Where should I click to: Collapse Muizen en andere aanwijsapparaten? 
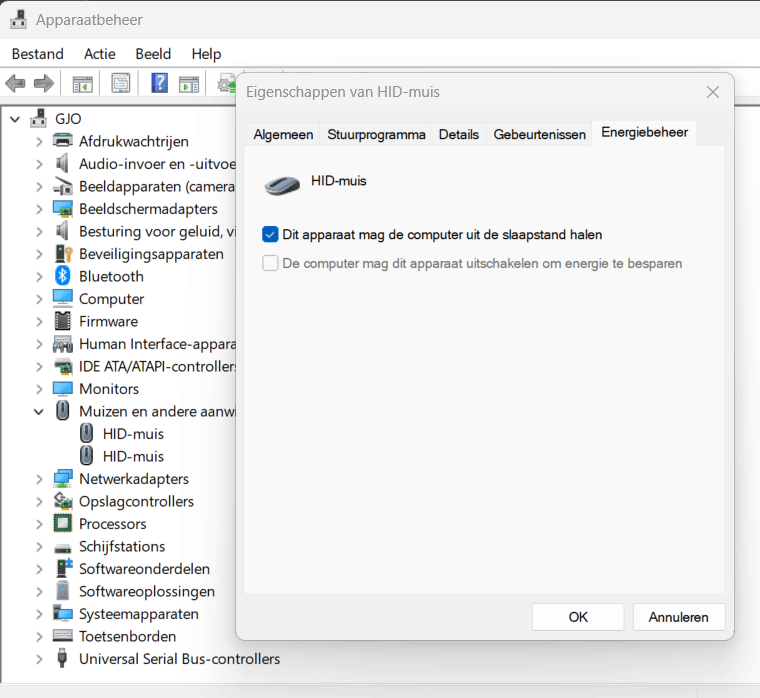[39, 412]
